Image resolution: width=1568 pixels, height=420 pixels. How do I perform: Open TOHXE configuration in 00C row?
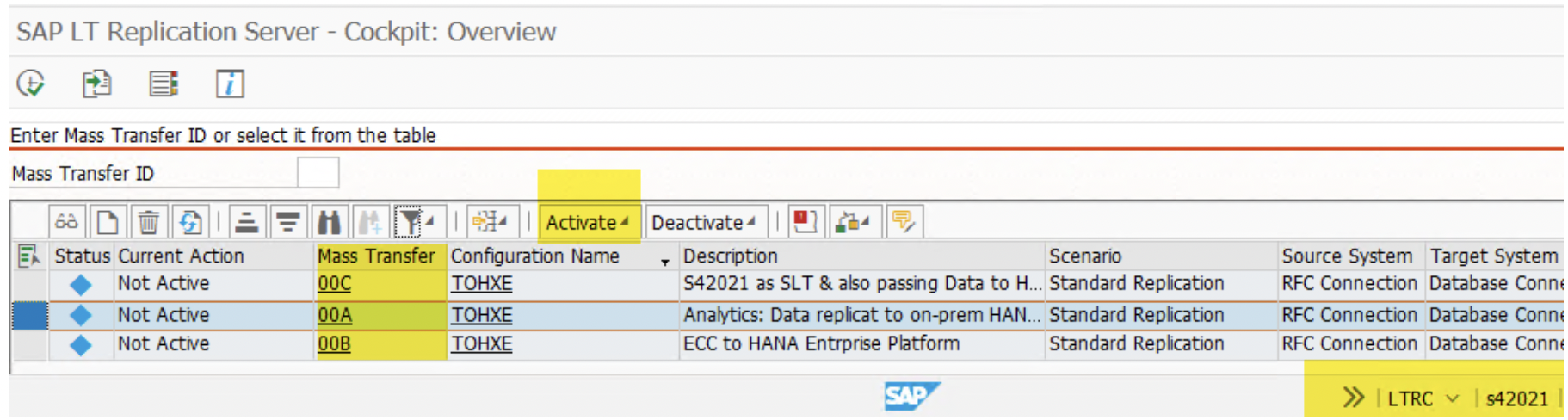click(x=482, y=283)
